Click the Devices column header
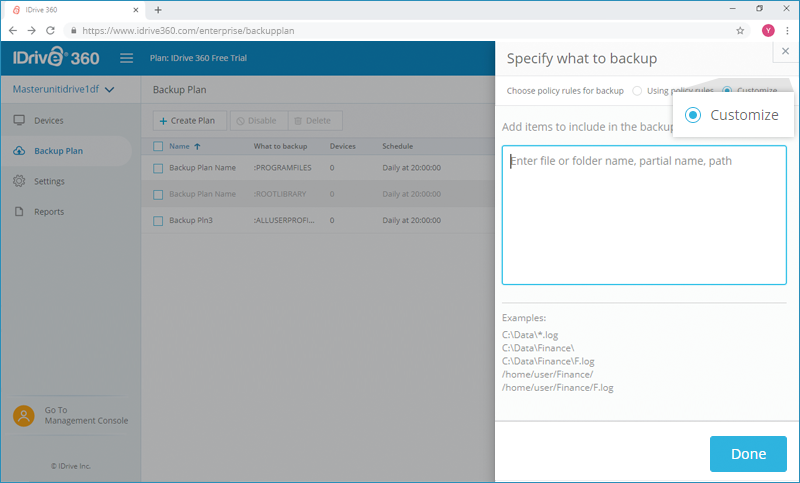800x483 pixels. tap(342, 146)
